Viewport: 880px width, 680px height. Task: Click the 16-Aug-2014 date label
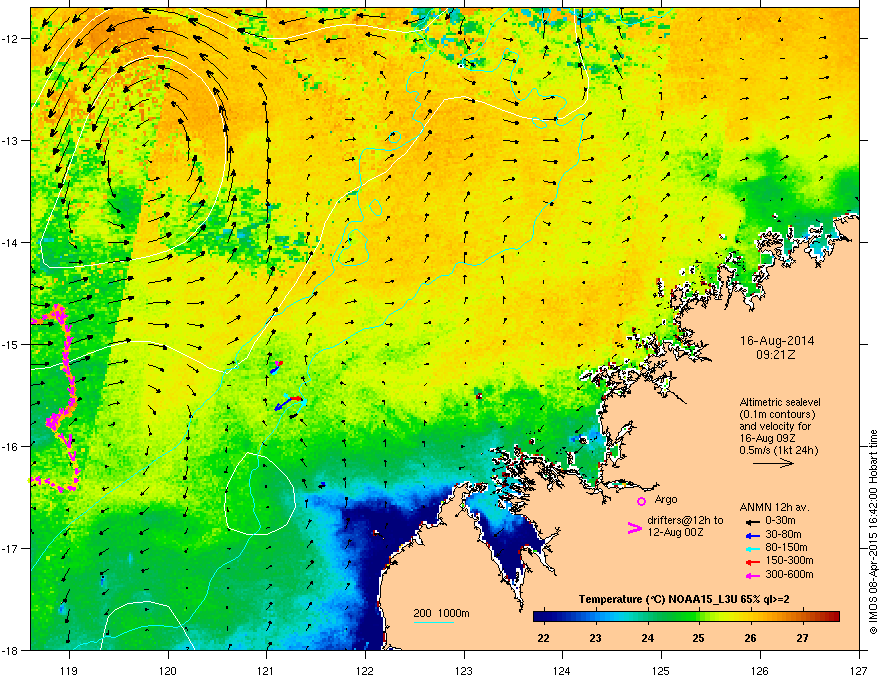coord(777,341)
